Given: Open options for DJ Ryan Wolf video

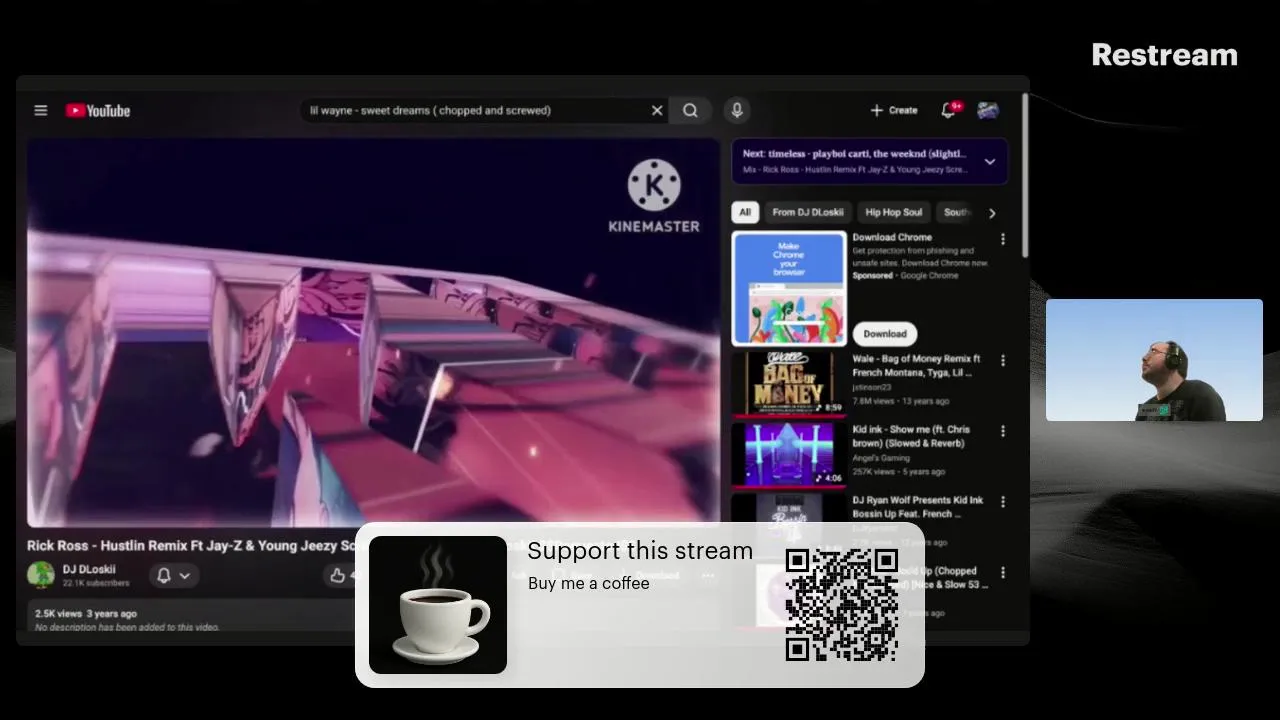Looking at the screenshot, I should [x=1003, y=502].
